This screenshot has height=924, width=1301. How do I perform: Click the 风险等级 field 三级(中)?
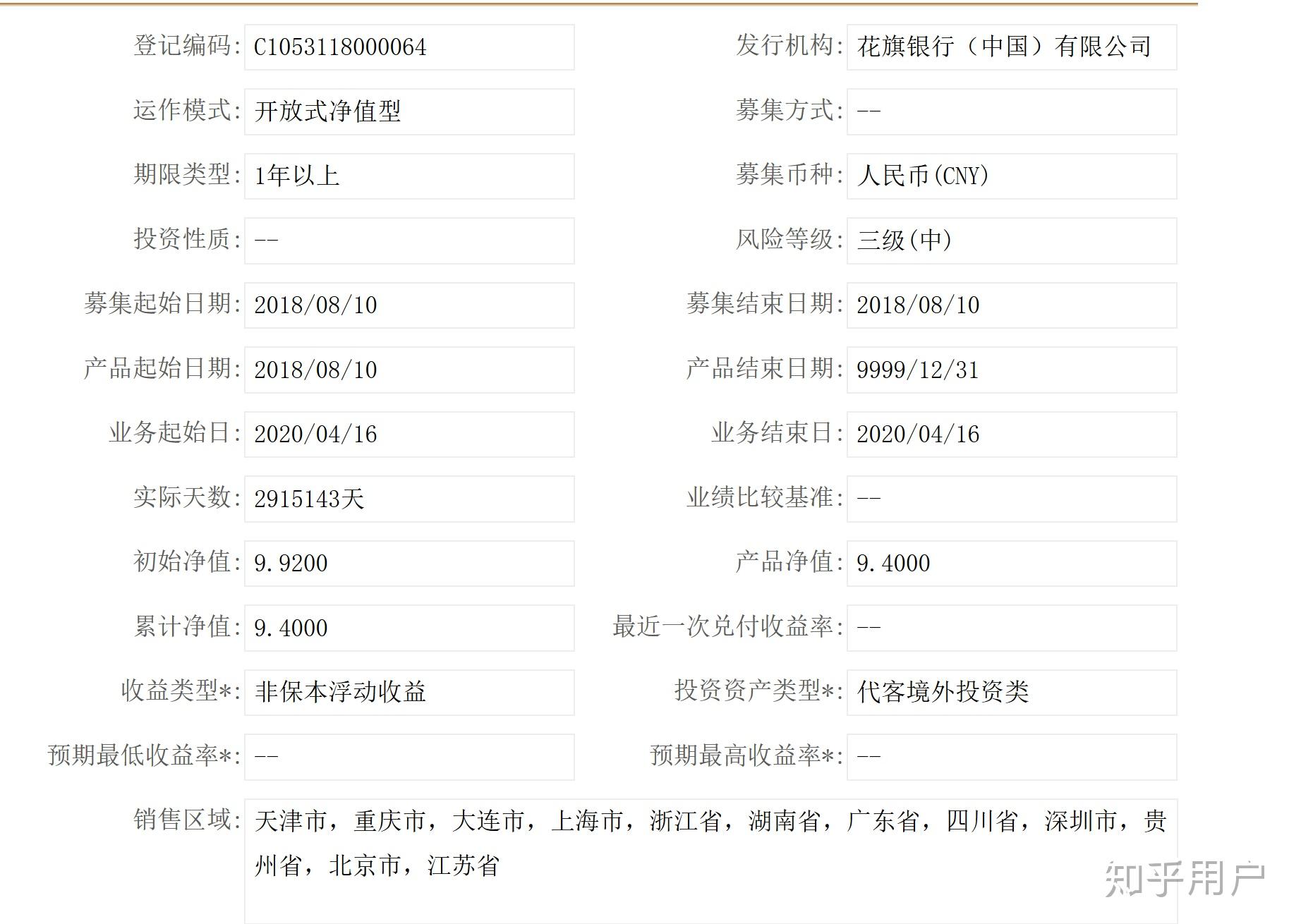(x=1012, y=241)
